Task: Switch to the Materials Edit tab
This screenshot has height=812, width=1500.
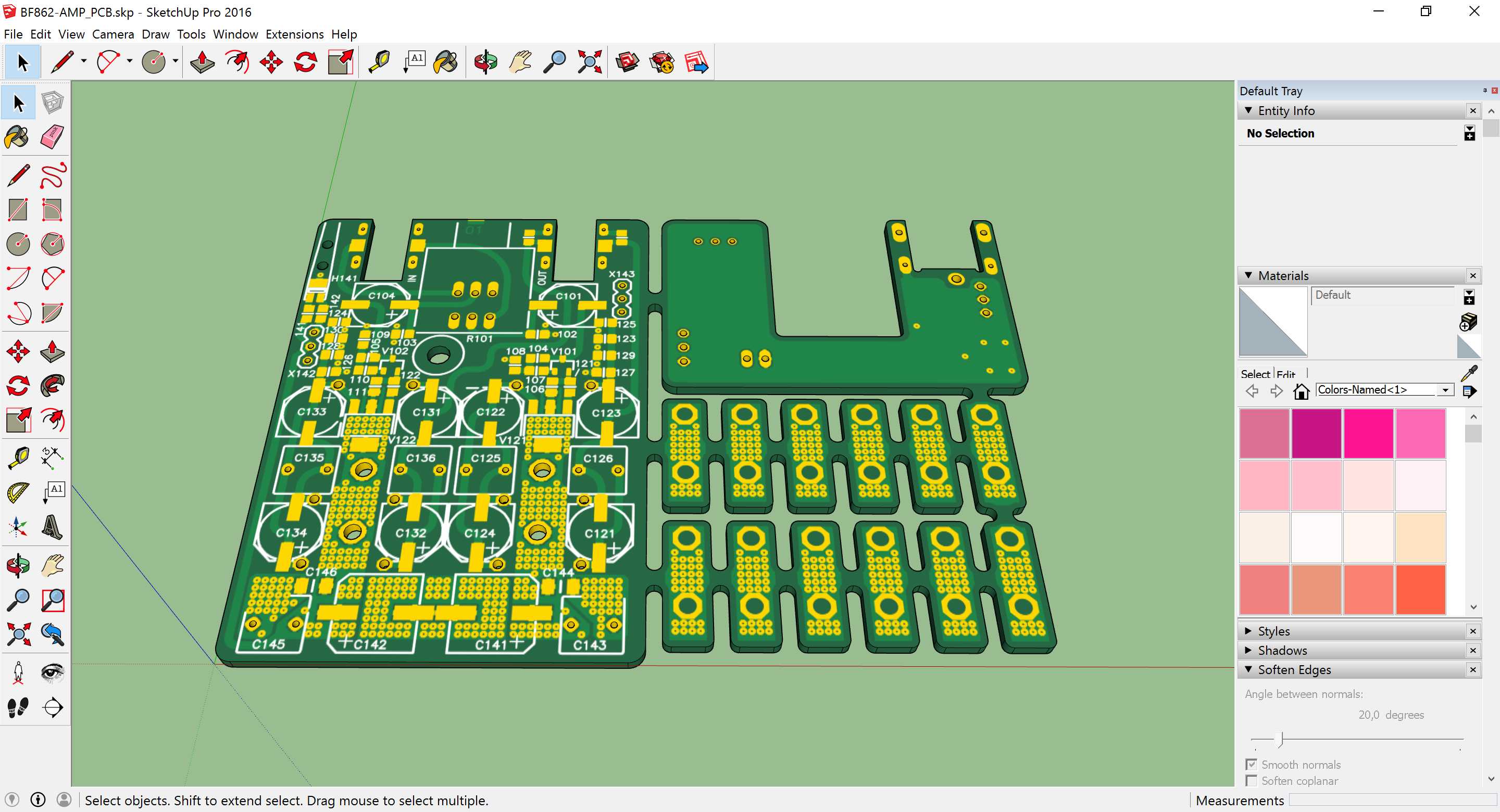Action: (x=1286, y=374)
